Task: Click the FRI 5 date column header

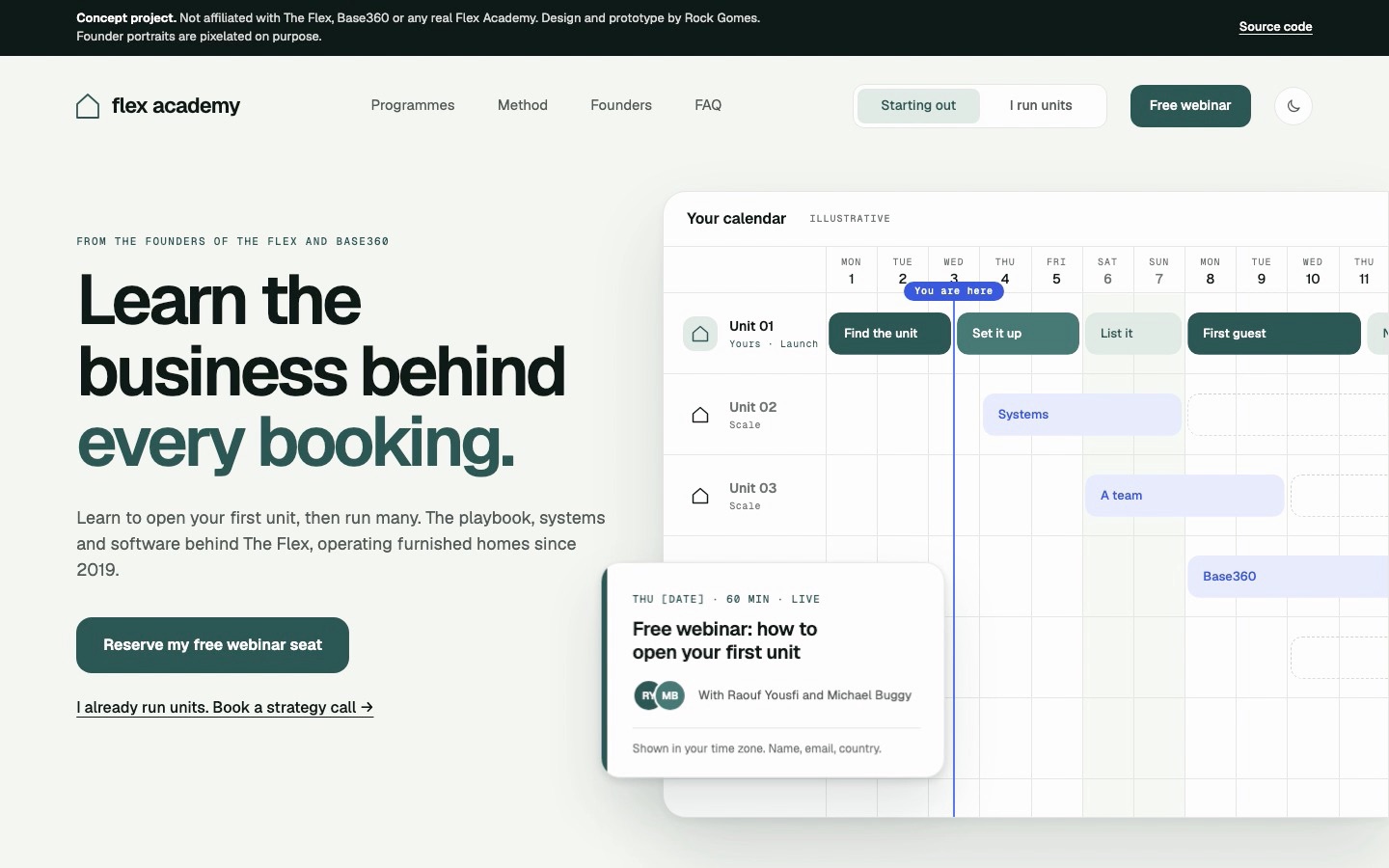Action: click(1056, 271)
